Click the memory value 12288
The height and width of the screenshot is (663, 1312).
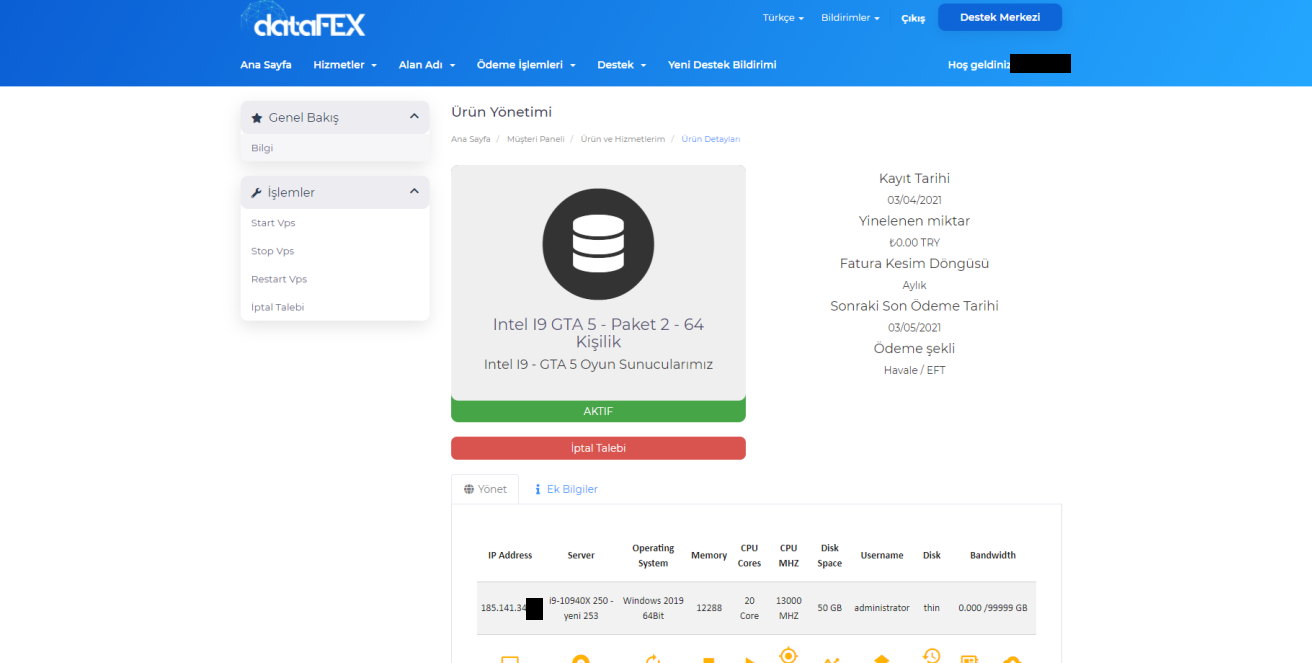(709, 608)
